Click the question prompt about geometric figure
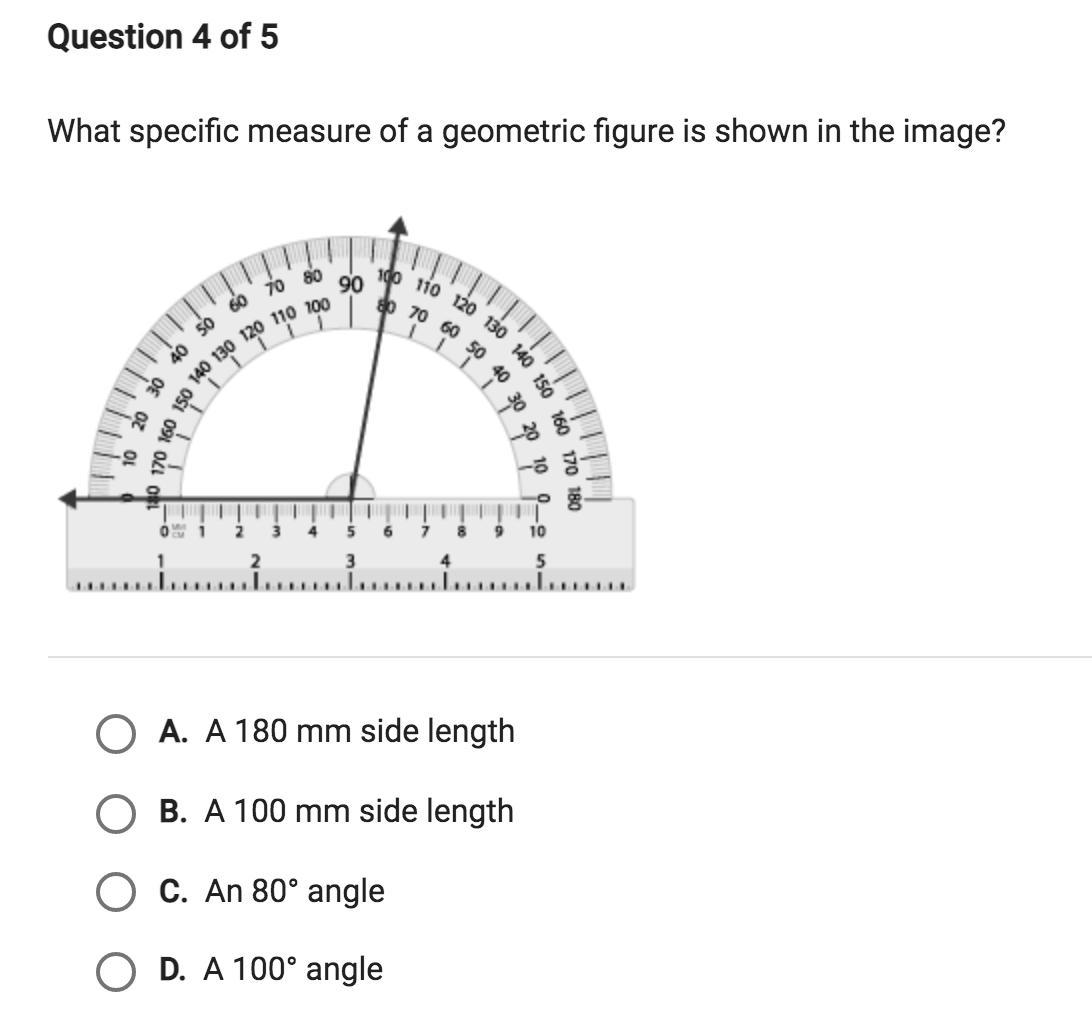Image resolution: width=1092 pixels, height=1020 pixels. click(526, 131)
